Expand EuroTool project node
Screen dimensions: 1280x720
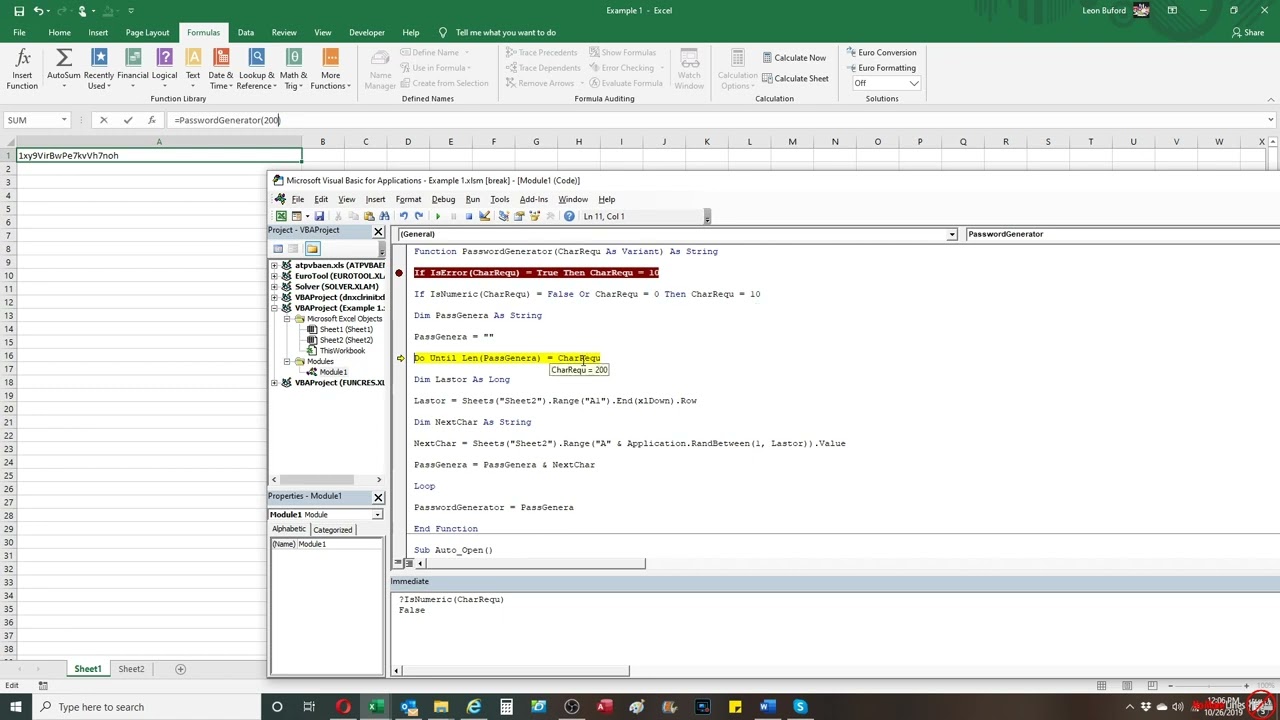point(275,276)
